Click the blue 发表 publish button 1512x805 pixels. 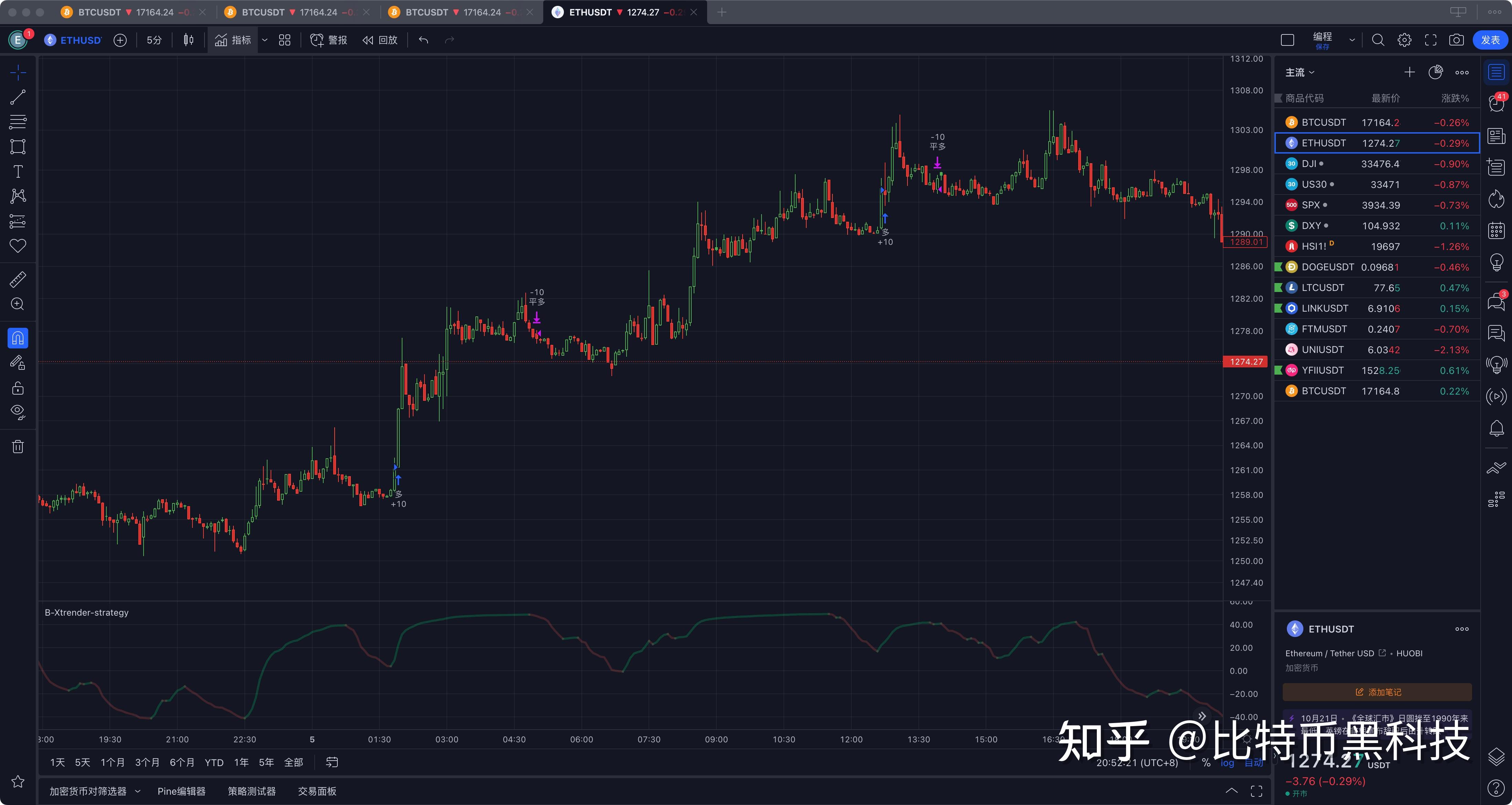pos(1490,40)
